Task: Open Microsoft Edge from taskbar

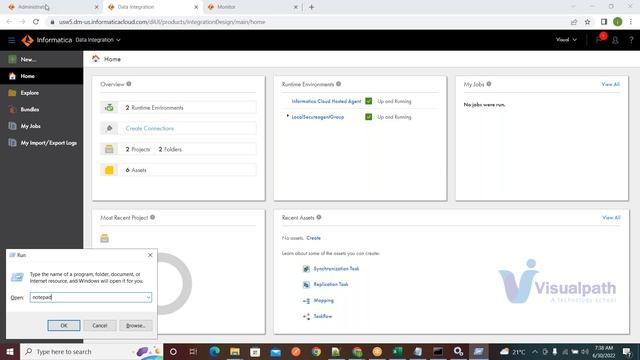Action: pyautogui.click(x=214, y=351)
